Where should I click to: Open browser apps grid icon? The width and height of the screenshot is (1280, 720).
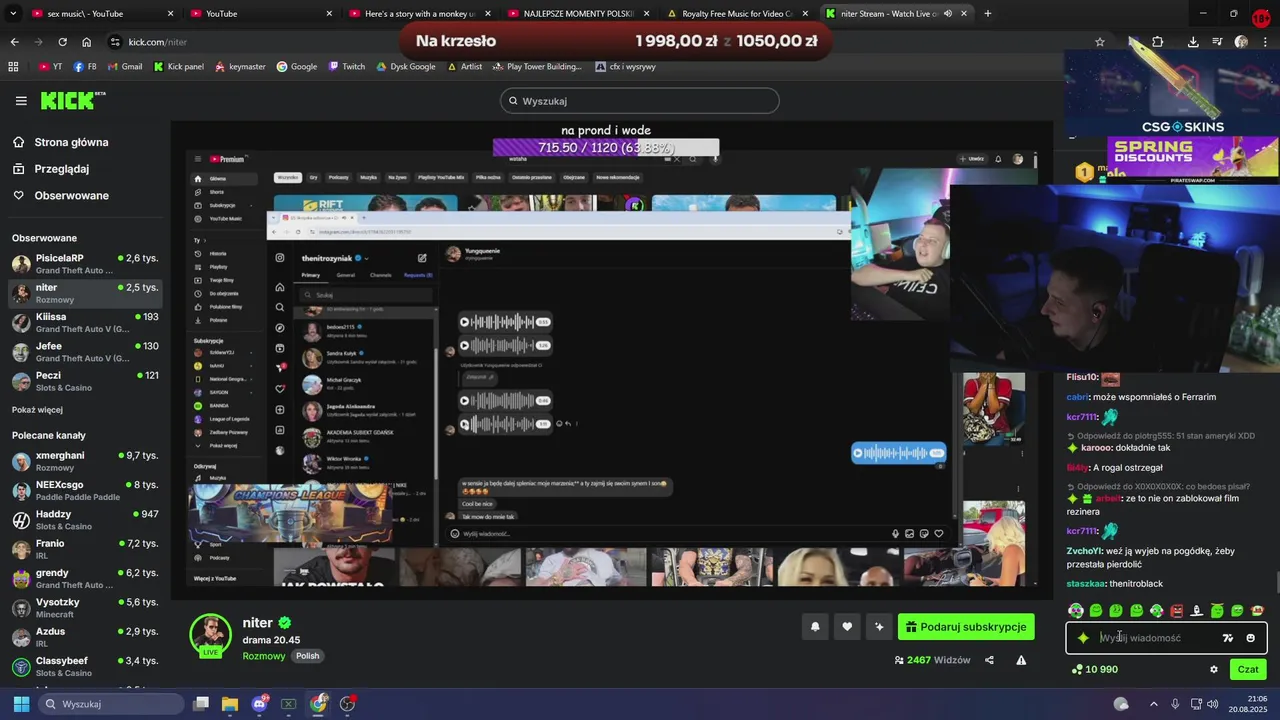[x=13, y=67]
